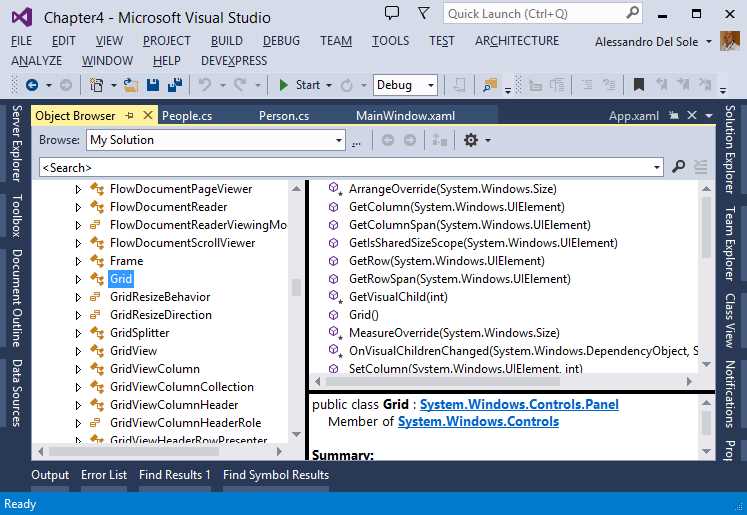
Task: Click the Open File folder icon
Action: point(130,85)
